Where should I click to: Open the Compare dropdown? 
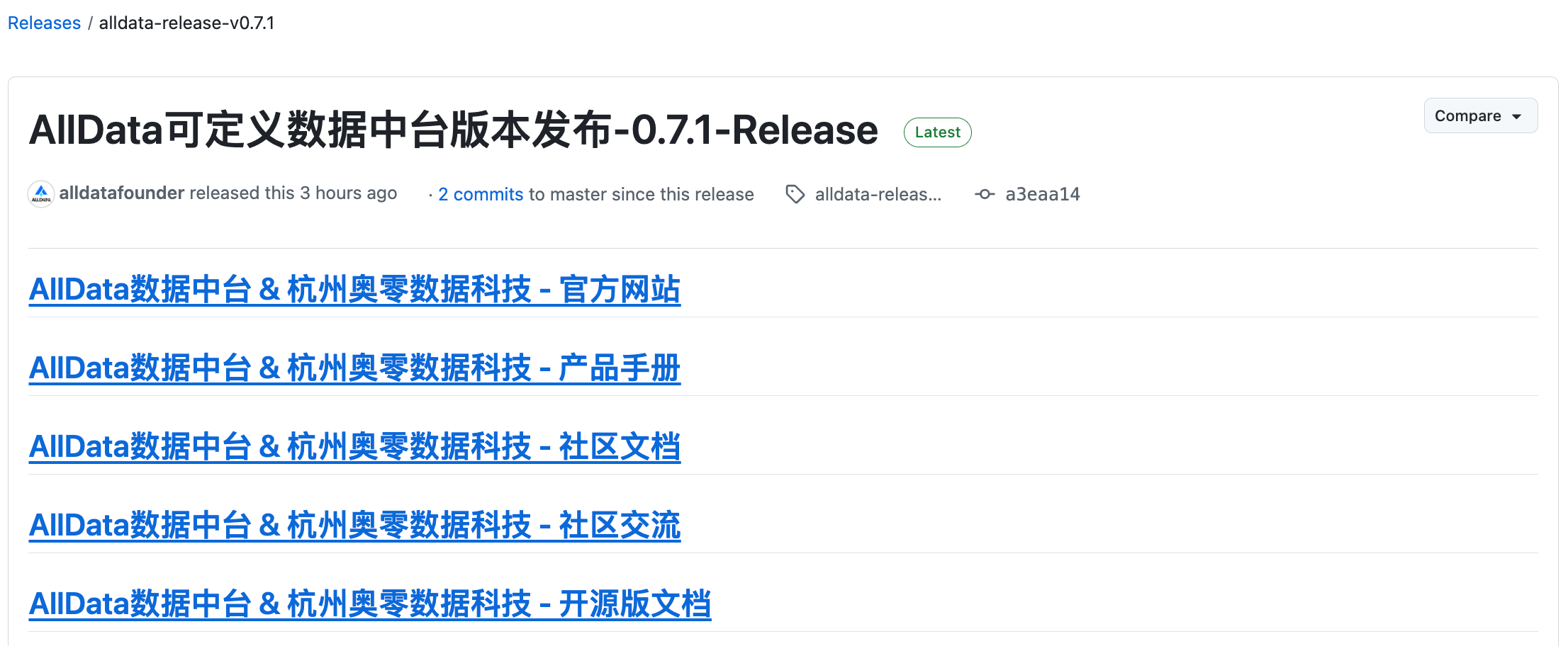pyautogui.click(x=1480, y=115)
